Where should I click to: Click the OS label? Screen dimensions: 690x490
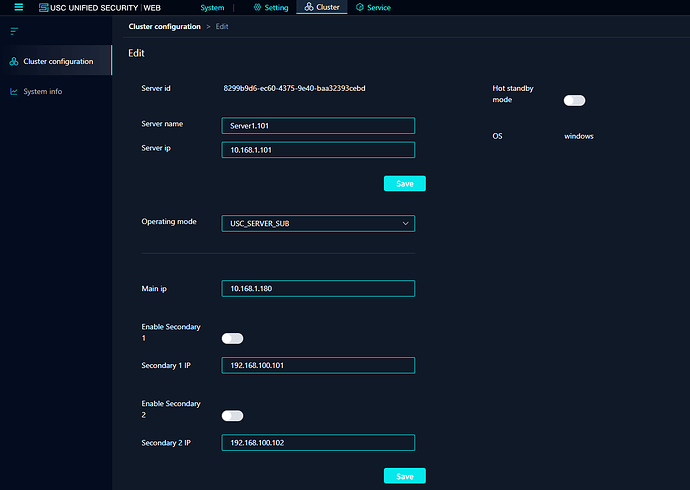click(497, 136)
